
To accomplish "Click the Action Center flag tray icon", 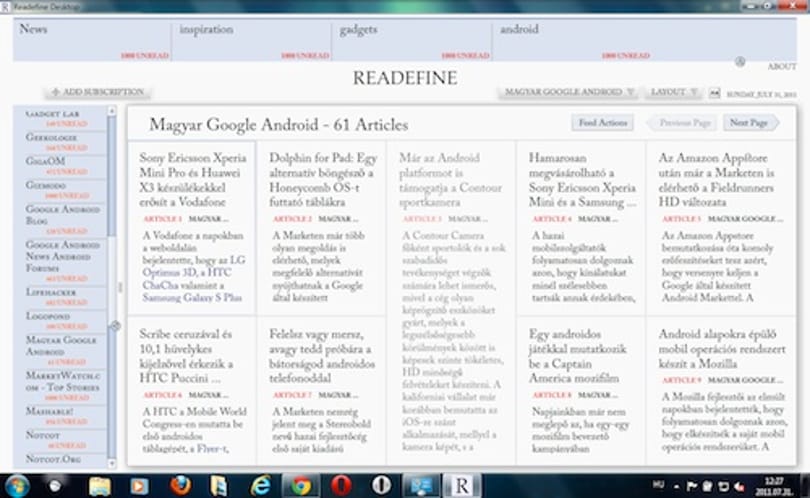I will point(692,486).
